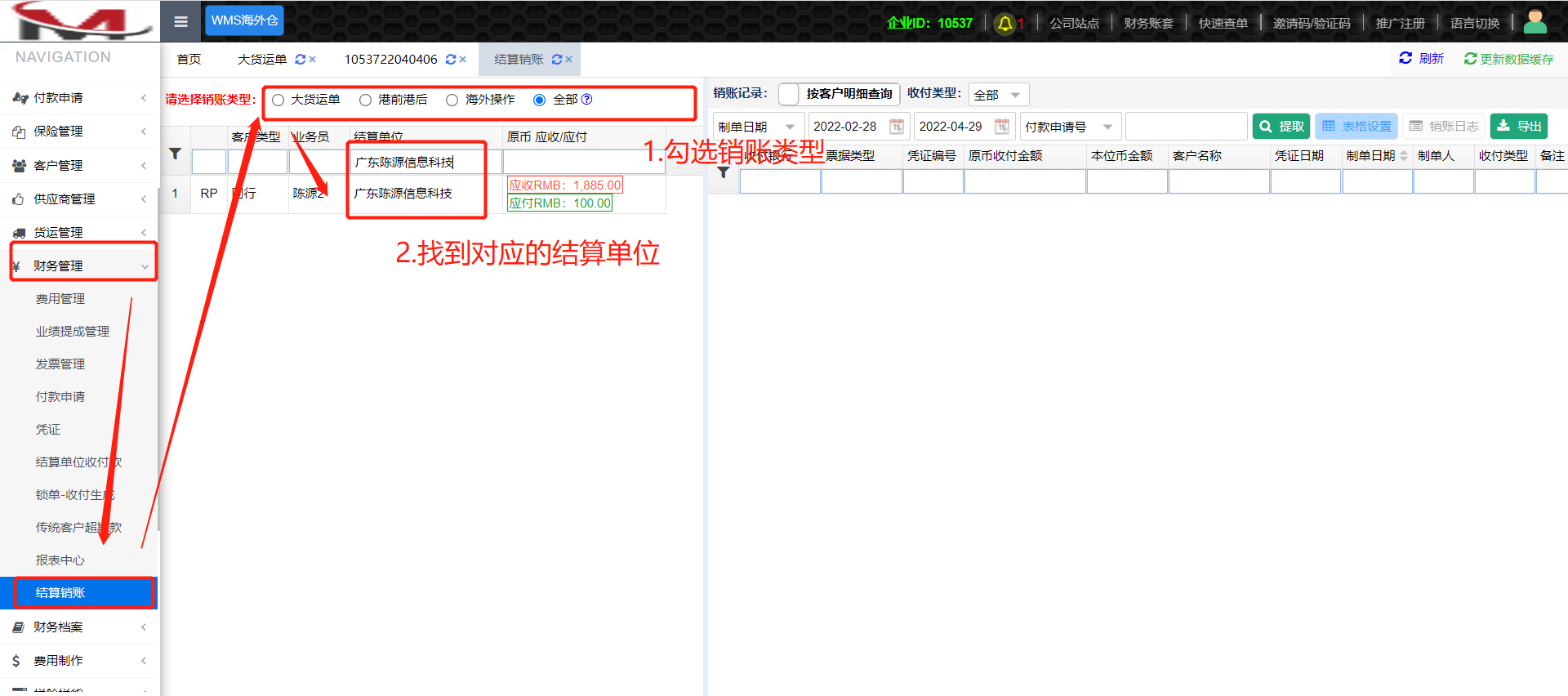Expand the 供应商管理 sidebar section
The width and height of the screenshot is (1568, 696).
(x=80, y=199)
